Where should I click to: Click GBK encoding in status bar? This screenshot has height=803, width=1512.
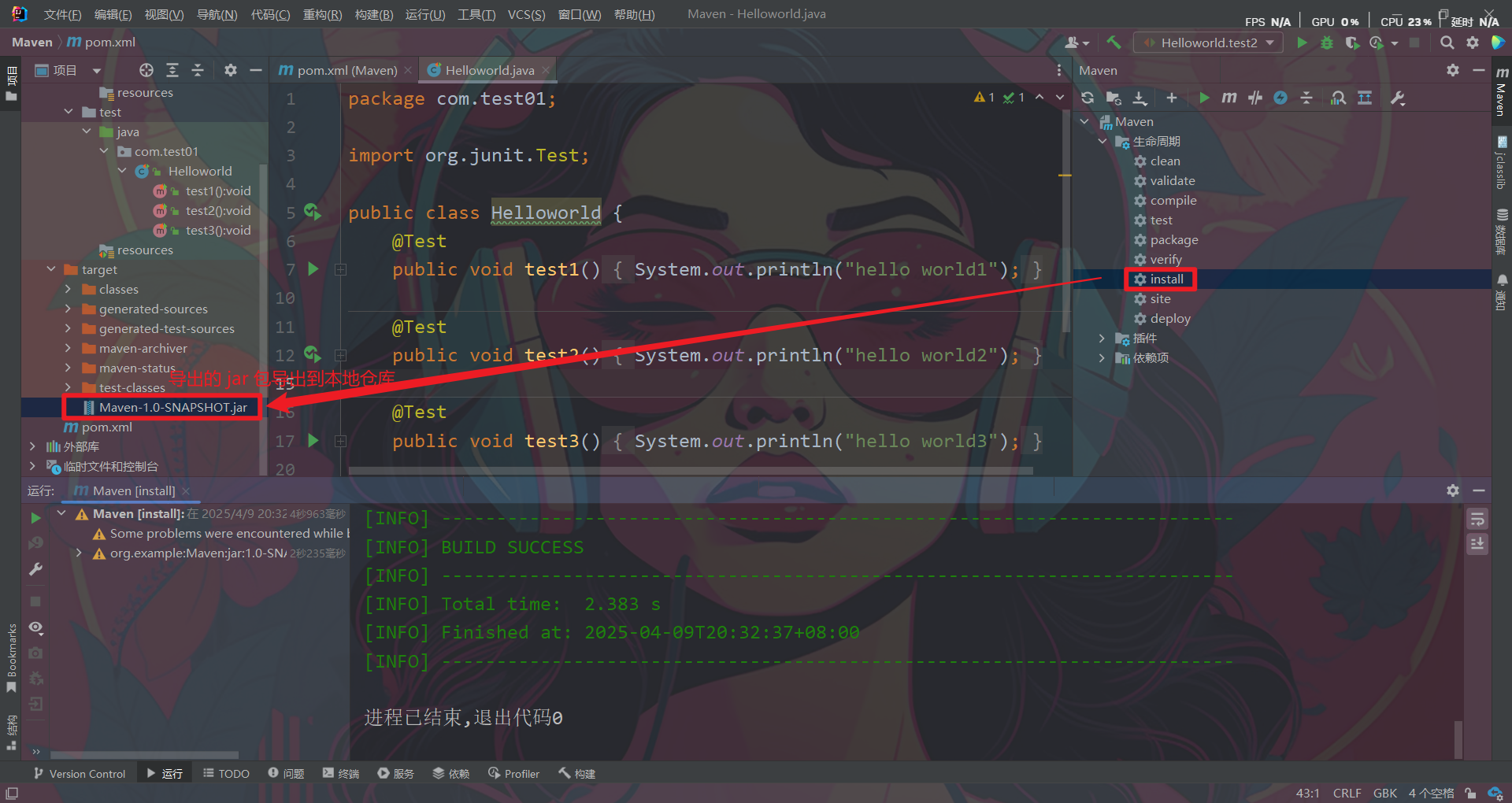point(1384,793)
